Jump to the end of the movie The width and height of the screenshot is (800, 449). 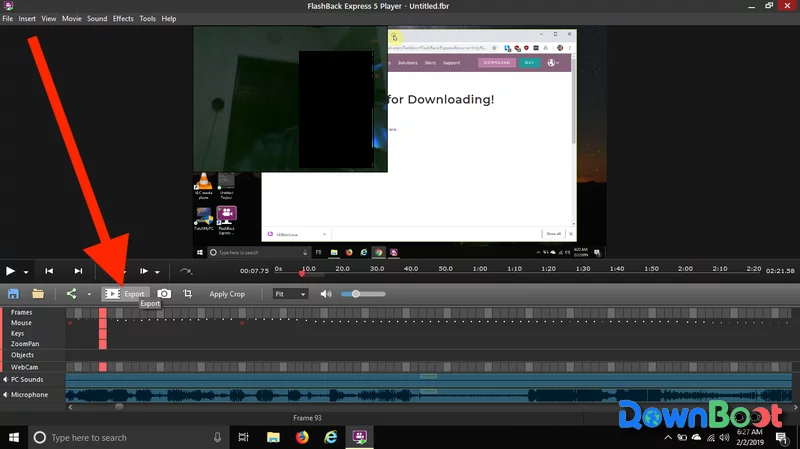[x=78, y=271]
